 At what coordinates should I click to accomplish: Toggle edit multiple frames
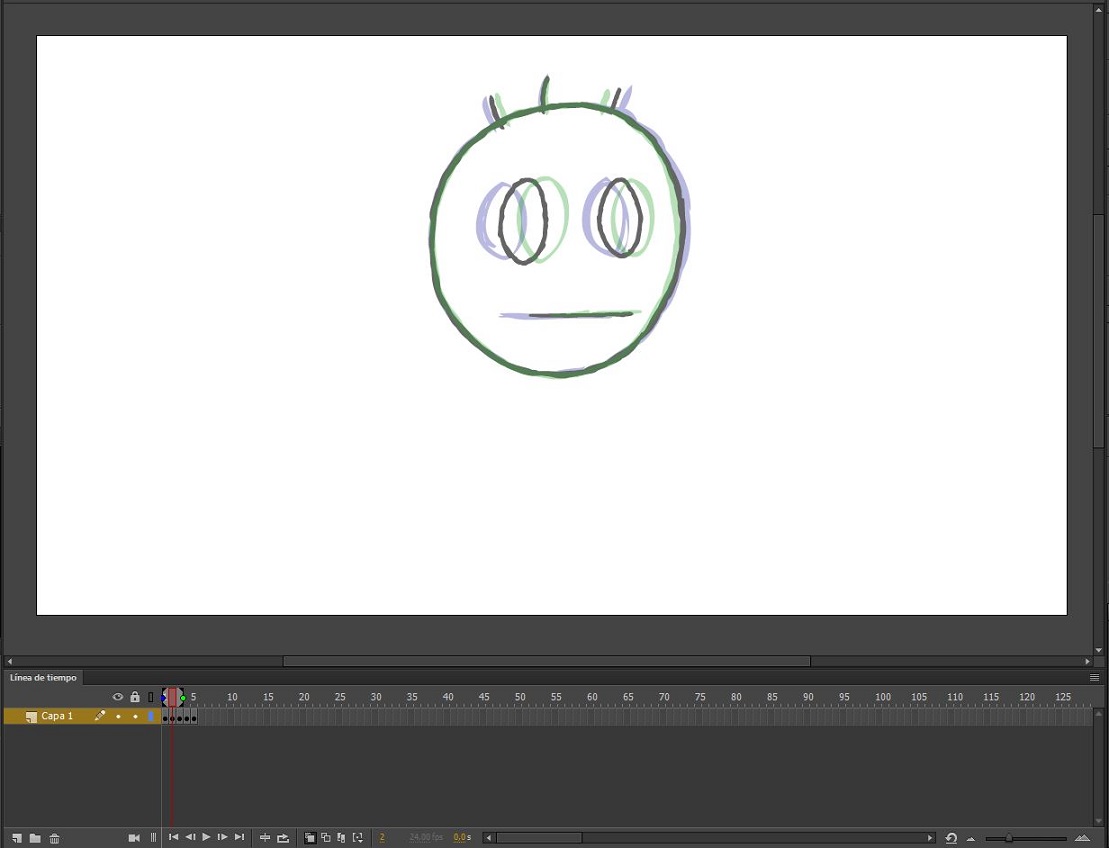[x=343, y=838]
